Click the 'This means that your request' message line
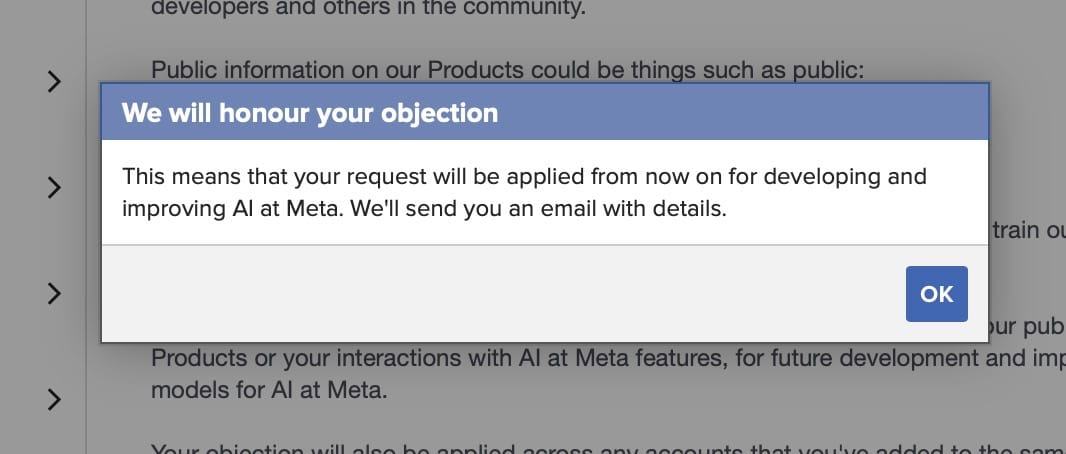Viewport: 1066px width, 454px height. 524,177
